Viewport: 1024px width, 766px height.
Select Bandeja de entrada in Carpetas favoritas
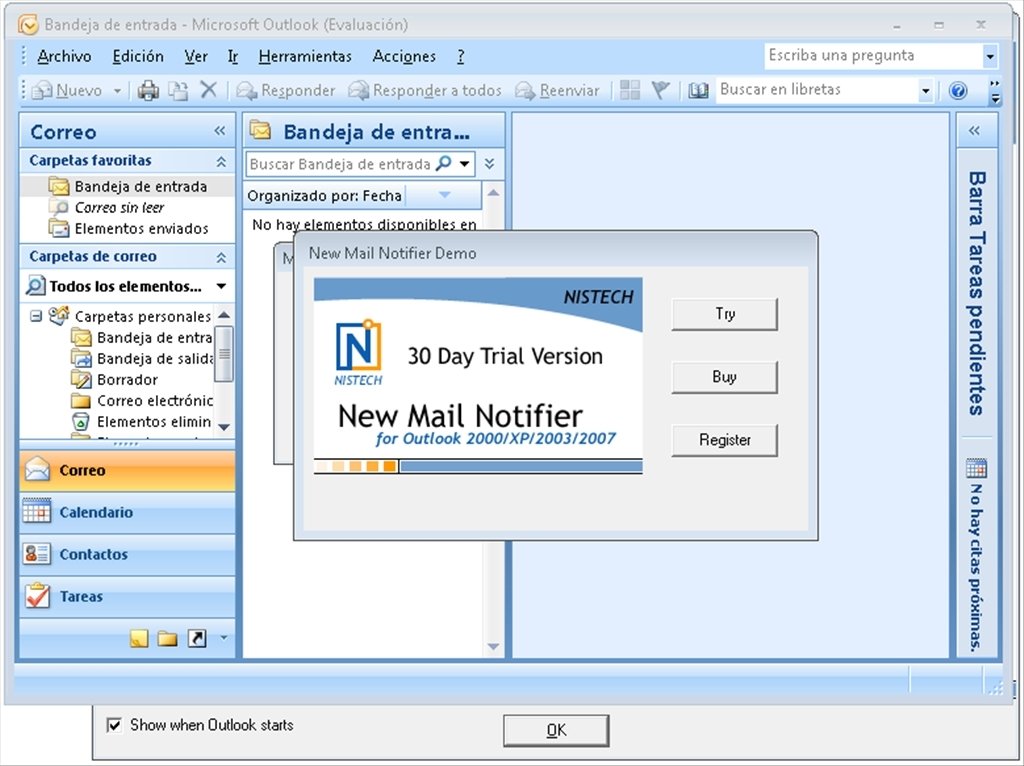click(x=127, y=187)
